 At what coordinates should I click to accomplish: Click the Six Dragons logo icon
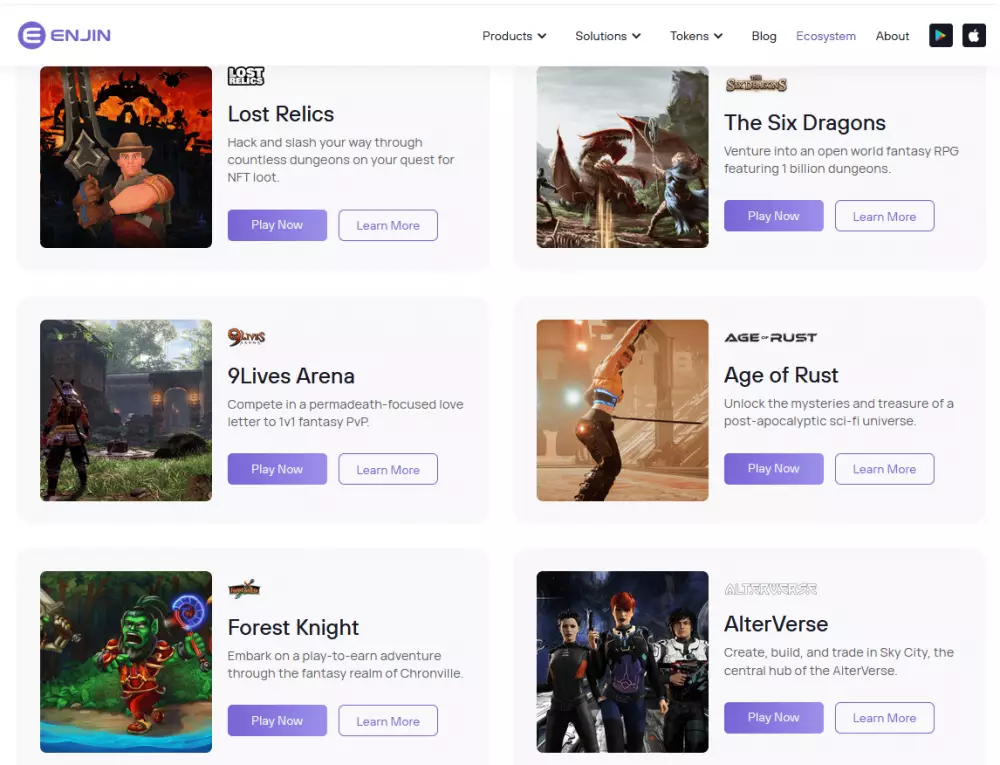[756, 85]
